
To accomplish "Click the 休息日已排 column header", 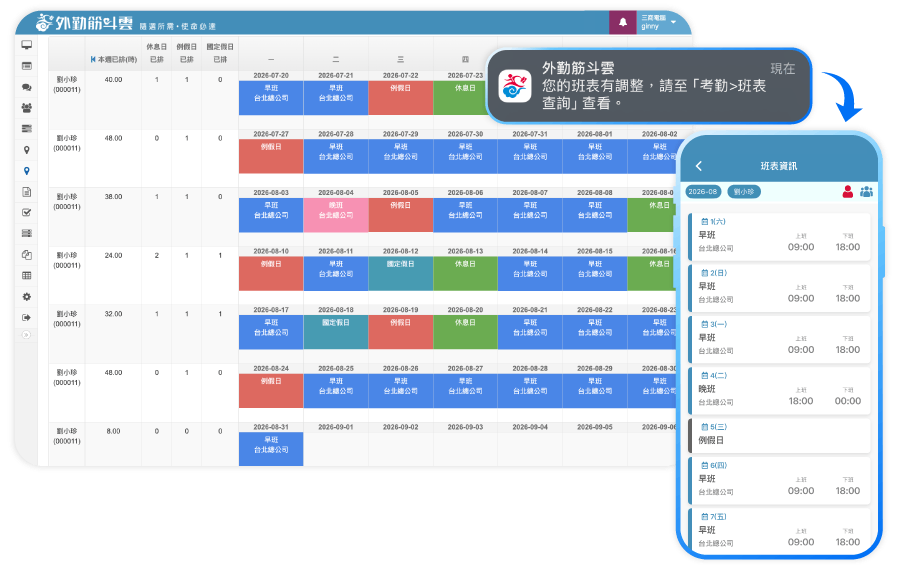I will (x=156, y=53).
